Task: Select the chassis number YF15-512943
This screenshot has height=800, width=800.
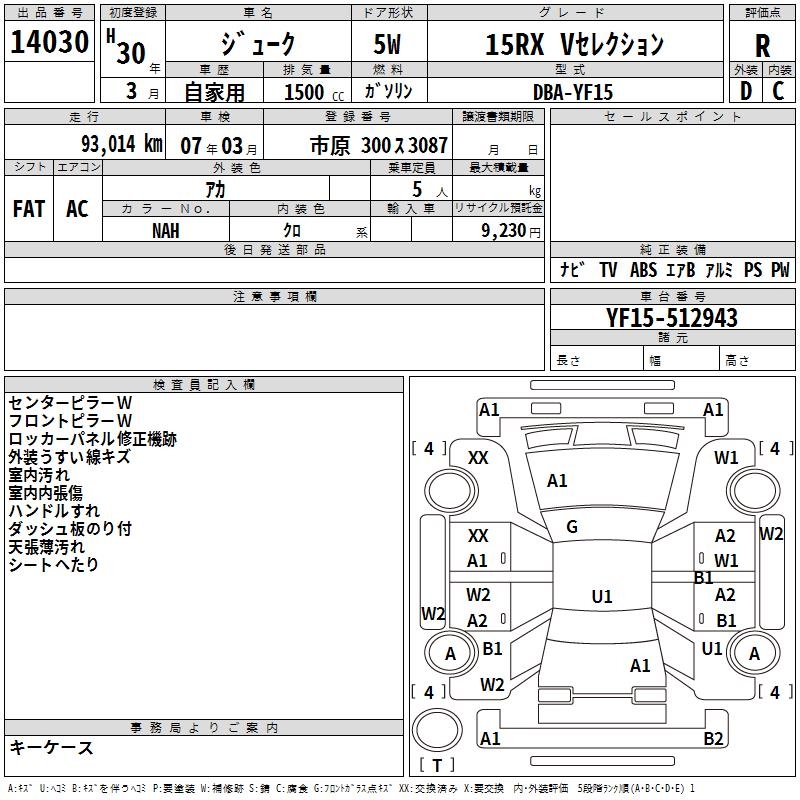Action: pos(672,318)
